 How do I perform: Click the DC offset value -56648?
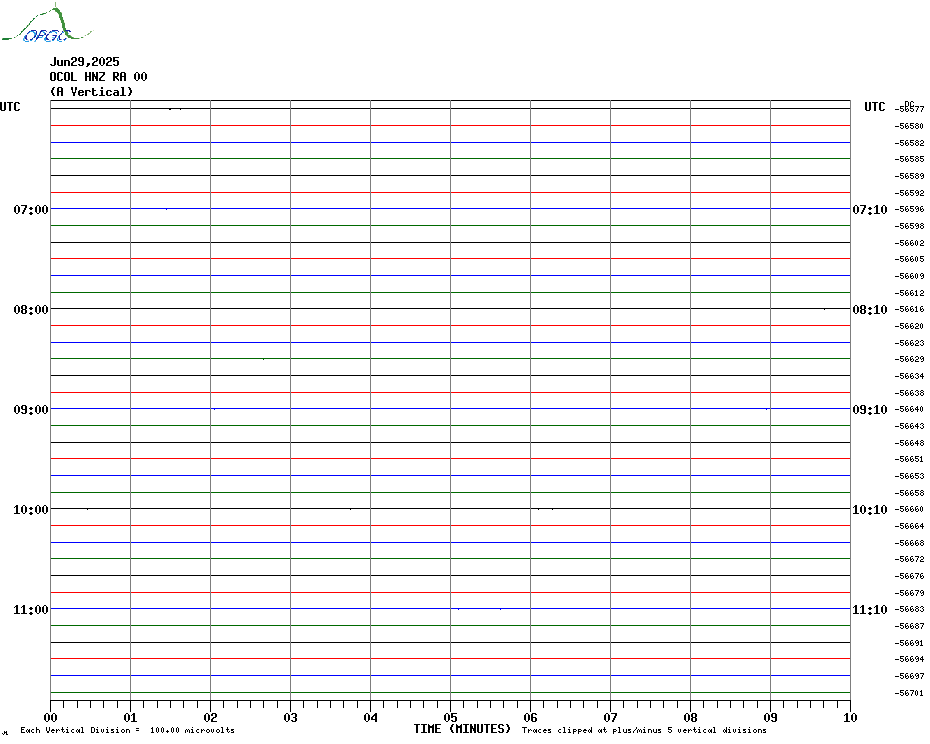coord(909,443)
